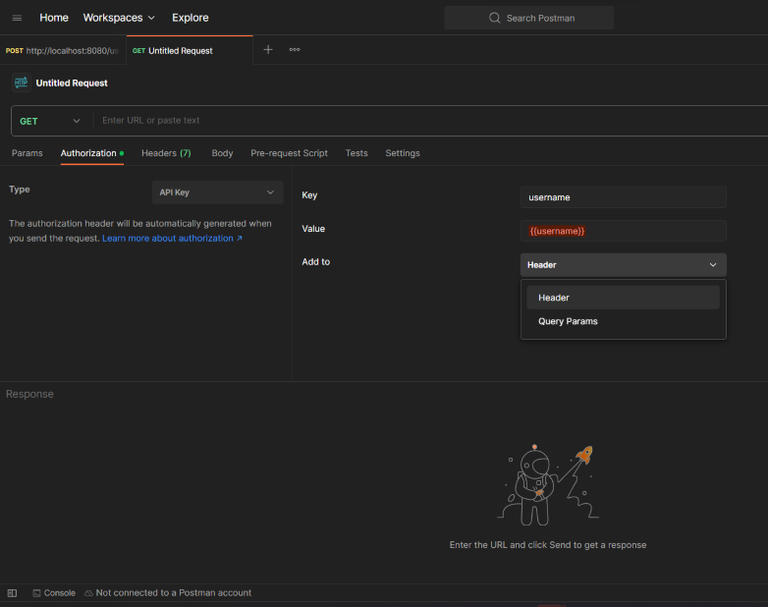Viewport: 768px width, 607px height.
Task: Open the request Settings tab
Action: pos(403,153)
